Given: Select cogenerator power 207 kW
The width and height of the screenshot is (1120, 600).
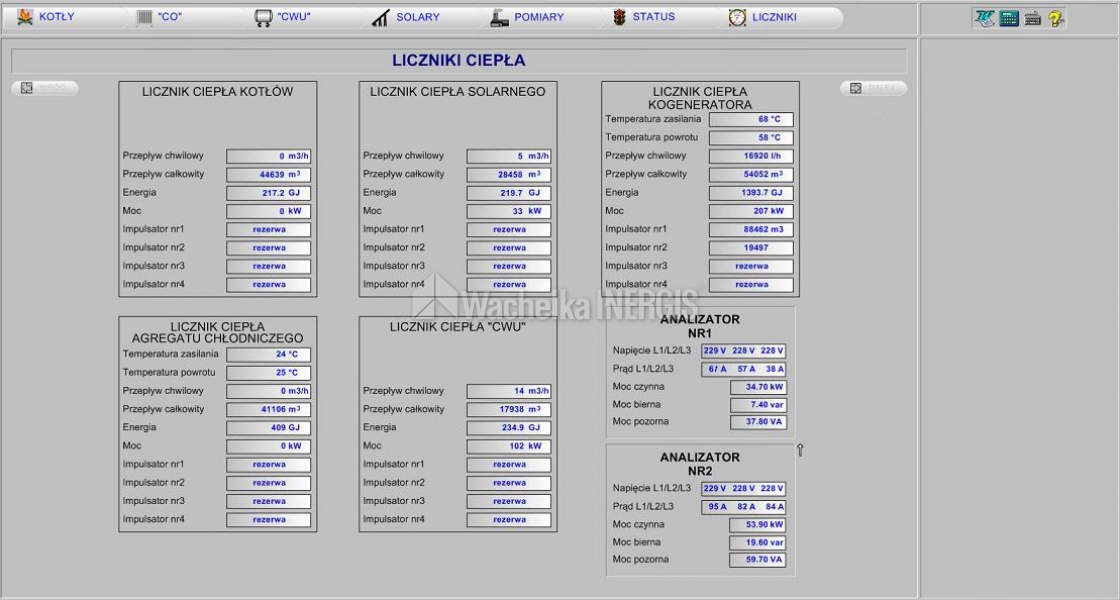Looking at the screenshot, I should point(751,211).
